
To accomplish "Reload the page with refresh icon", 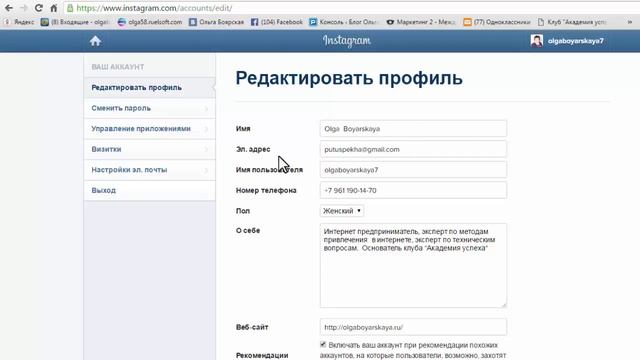I will tap(39, 8).
